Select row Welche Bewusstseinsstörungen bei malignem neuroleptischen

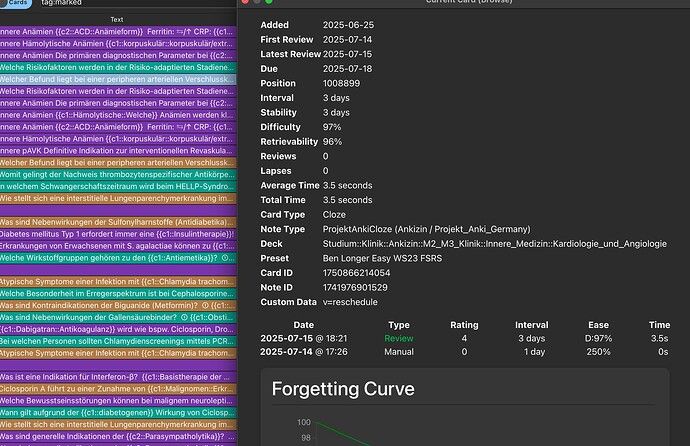coord(118,400)
